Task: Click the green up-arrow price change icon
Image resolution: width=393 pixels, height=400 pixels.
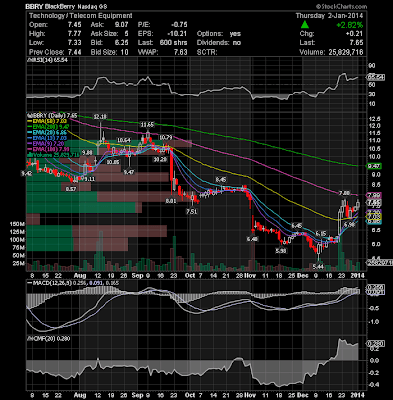Action: [304, 24]
